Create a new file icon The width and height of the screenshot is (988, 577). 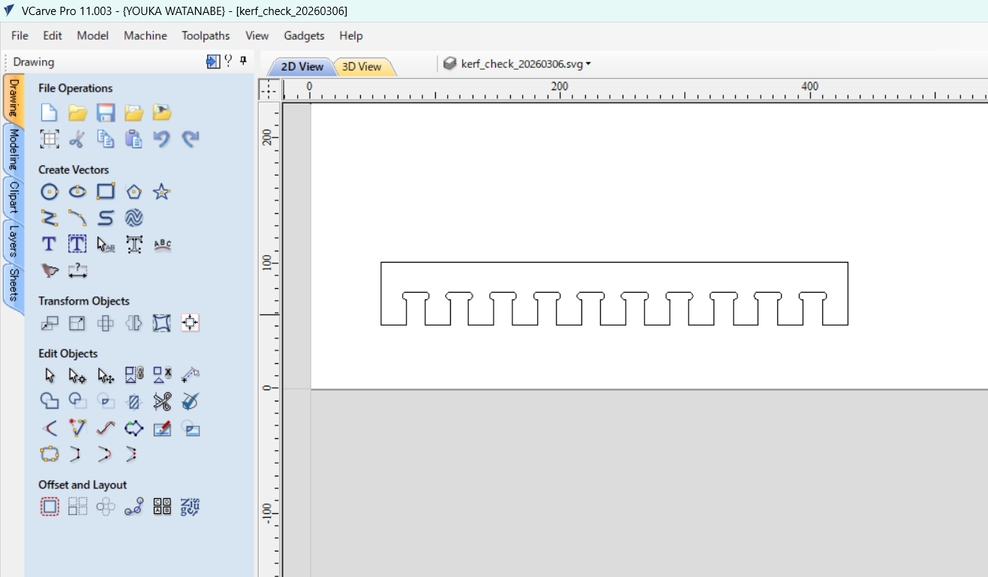(x=49, y=113)
